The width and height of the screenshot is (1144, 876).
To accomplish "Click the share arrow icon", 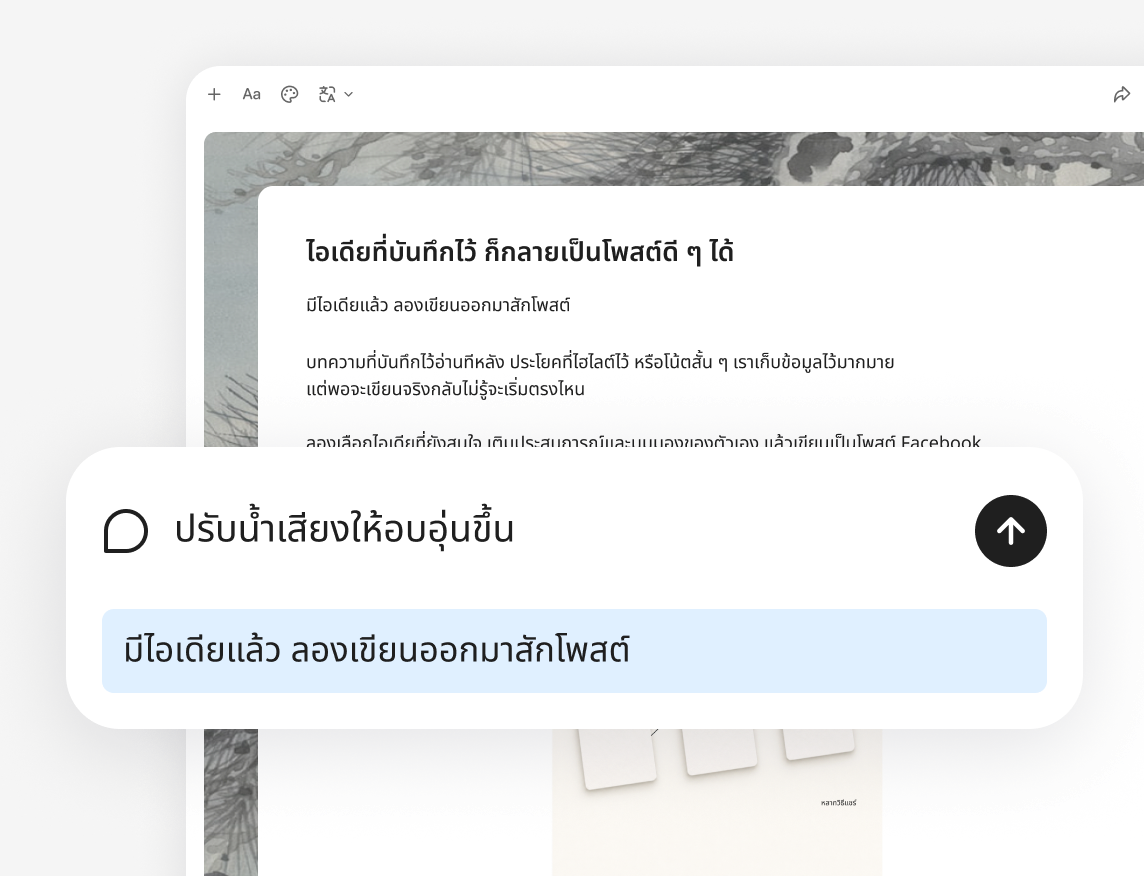I will [x=1121, y=94].
